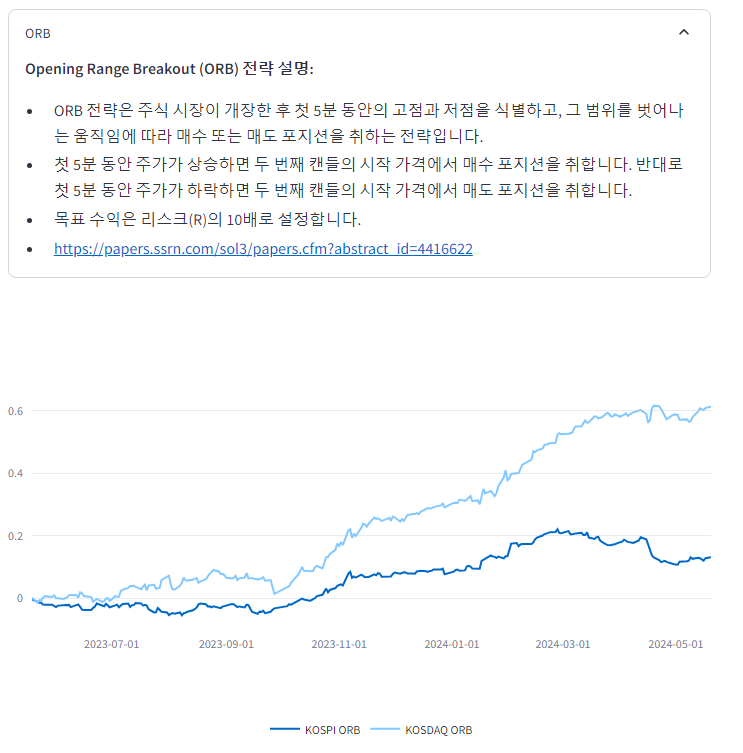Click the dark blue KOSPI legend swatch
The image size is (743, 753).
pyautogui.click(x=285, y=730)
